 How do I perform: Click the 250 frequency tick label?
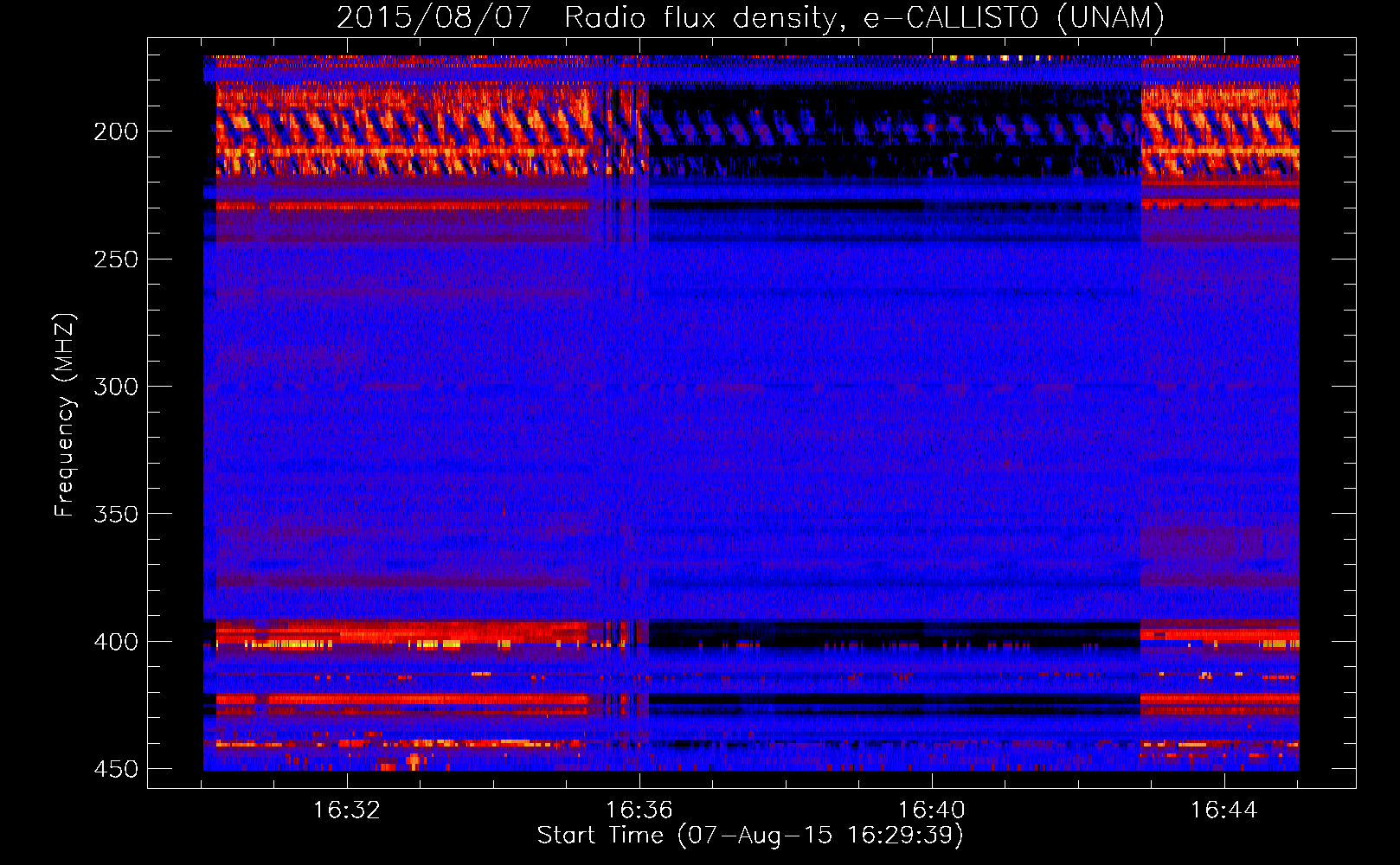coord(116,259)
